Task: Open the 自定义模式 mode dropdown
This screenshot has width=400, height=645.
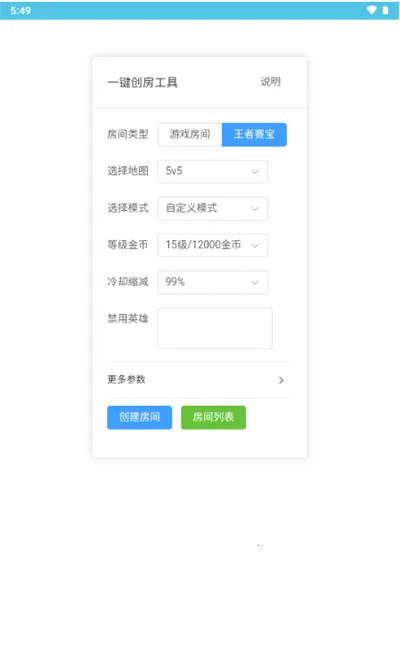Action: 213,209
